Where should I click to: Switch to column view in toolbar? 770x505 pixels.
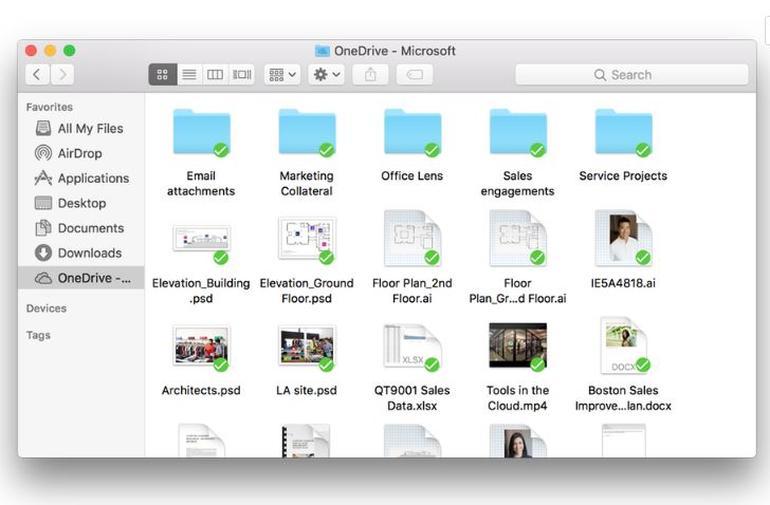tap(215, 74)
